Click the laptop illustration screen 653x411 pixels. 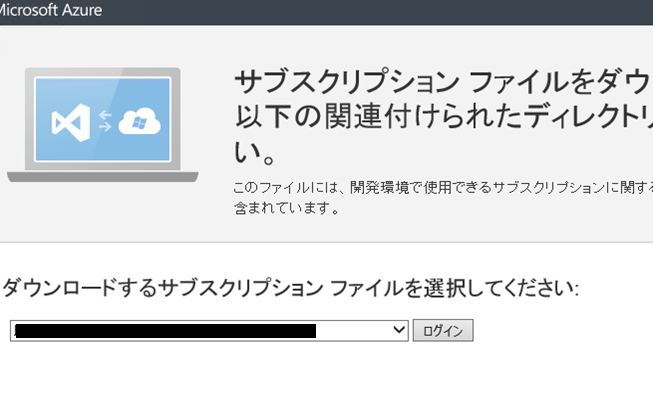point(103,119)
